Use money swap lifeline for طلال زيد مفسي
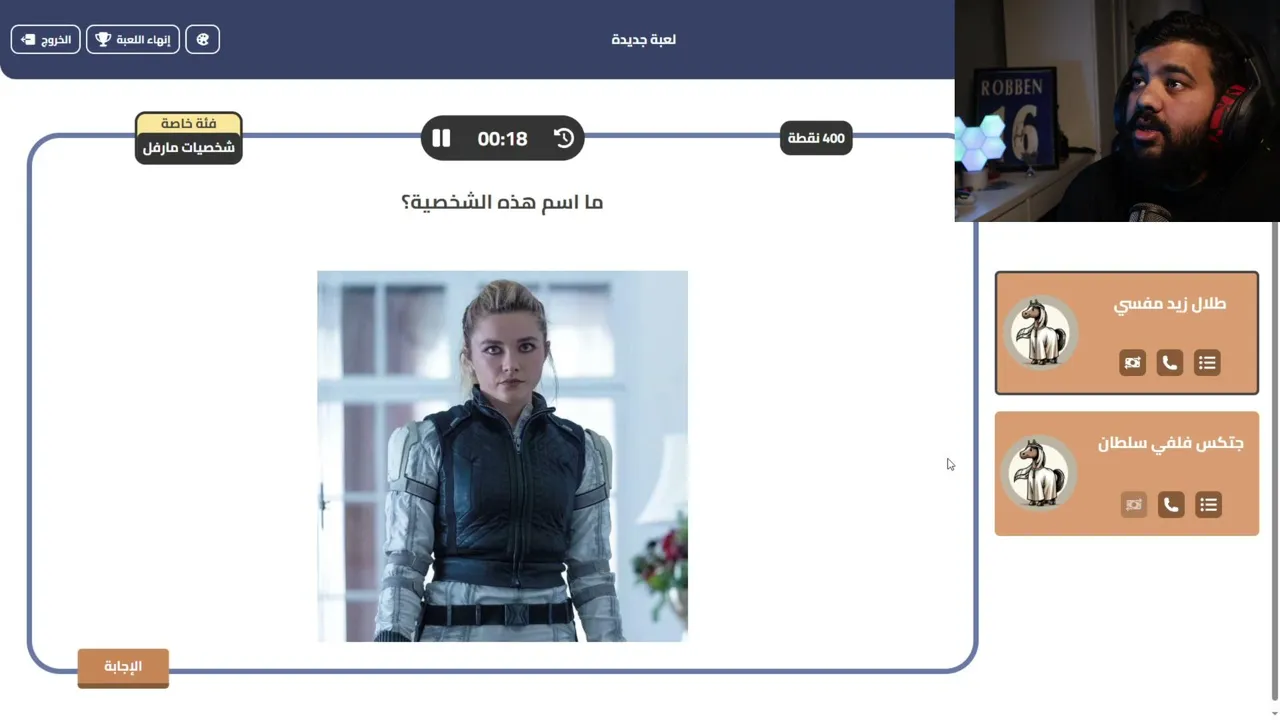 click(1132, 363)
